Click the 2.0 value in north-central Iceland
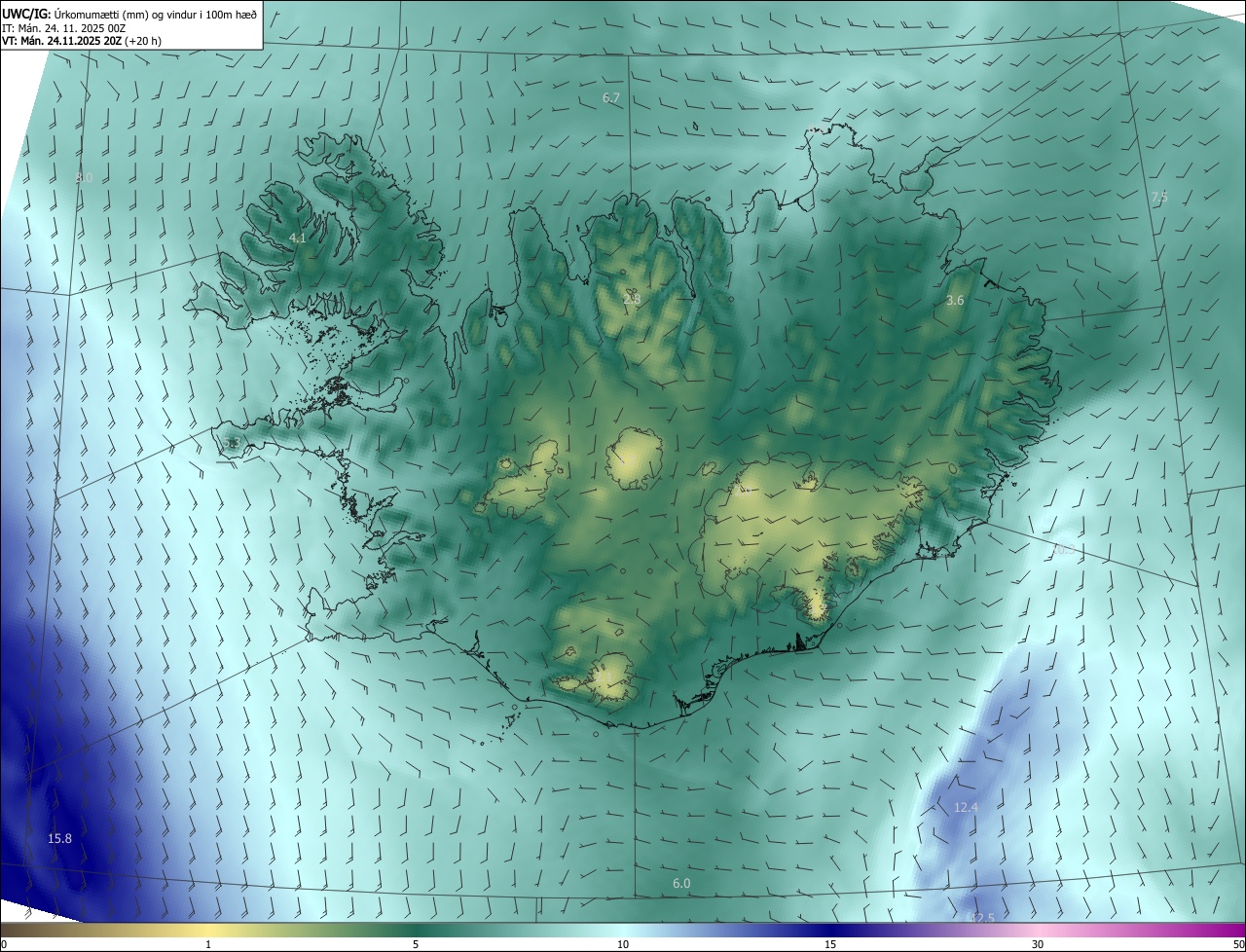This screenshot has height=952, width=1246. click(632, 300)
